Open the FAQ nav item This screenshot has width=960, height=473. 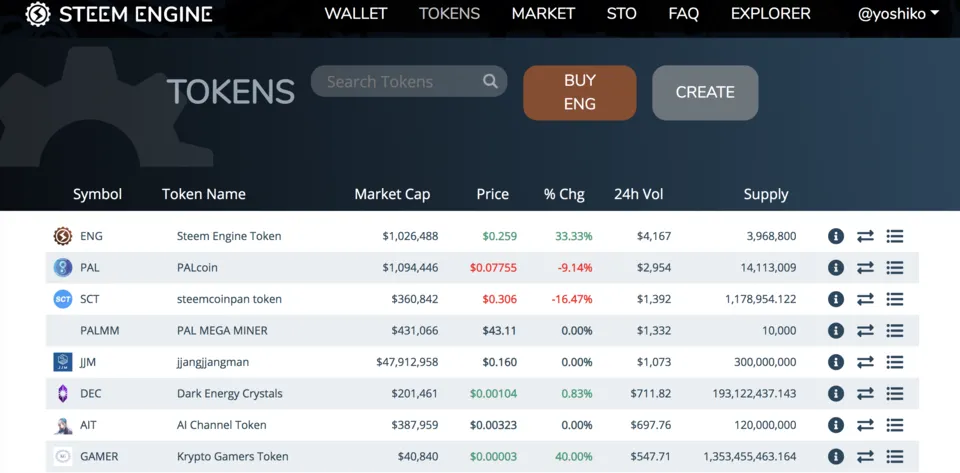[x=684, y=13]
